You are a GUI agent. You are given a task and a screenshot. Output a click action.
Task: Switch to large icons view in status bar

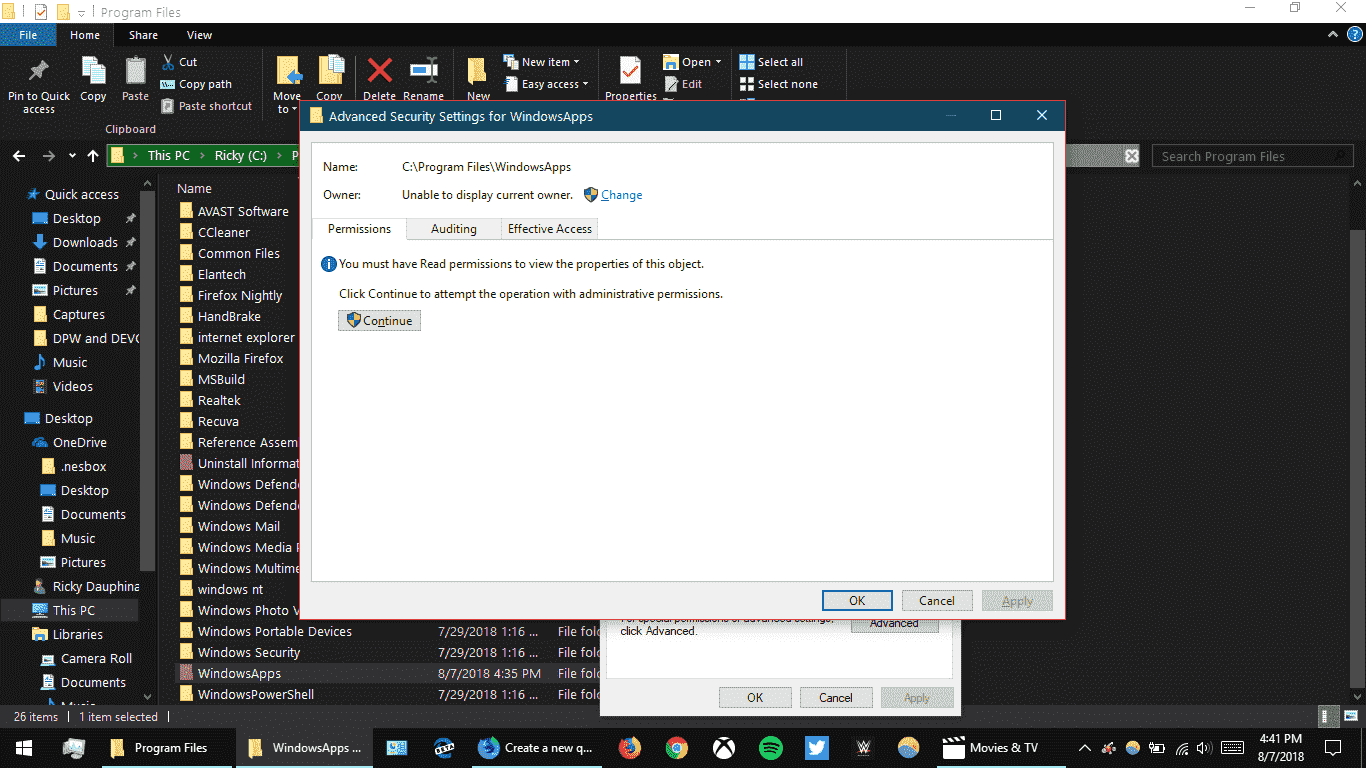click(x=1349, y=716)
